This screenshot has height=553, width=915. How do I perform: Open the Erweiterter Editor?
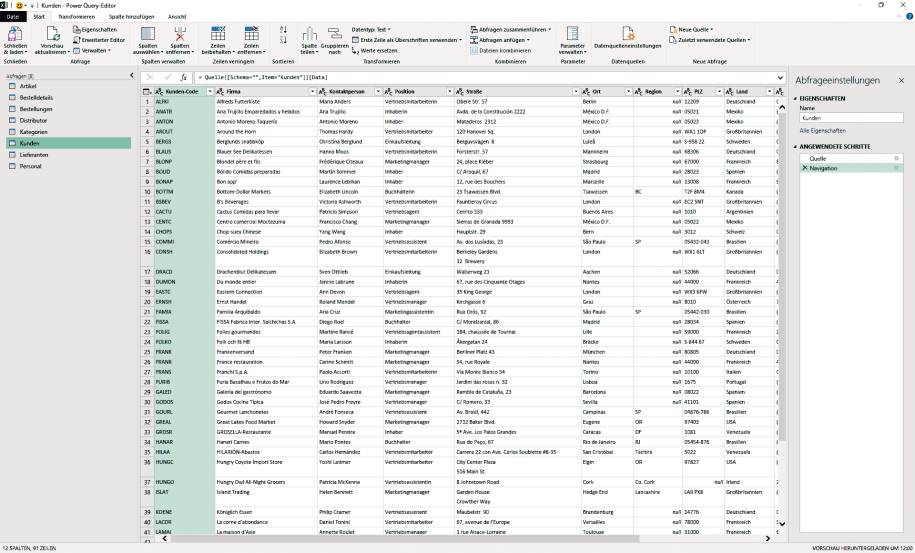(99, 40)
